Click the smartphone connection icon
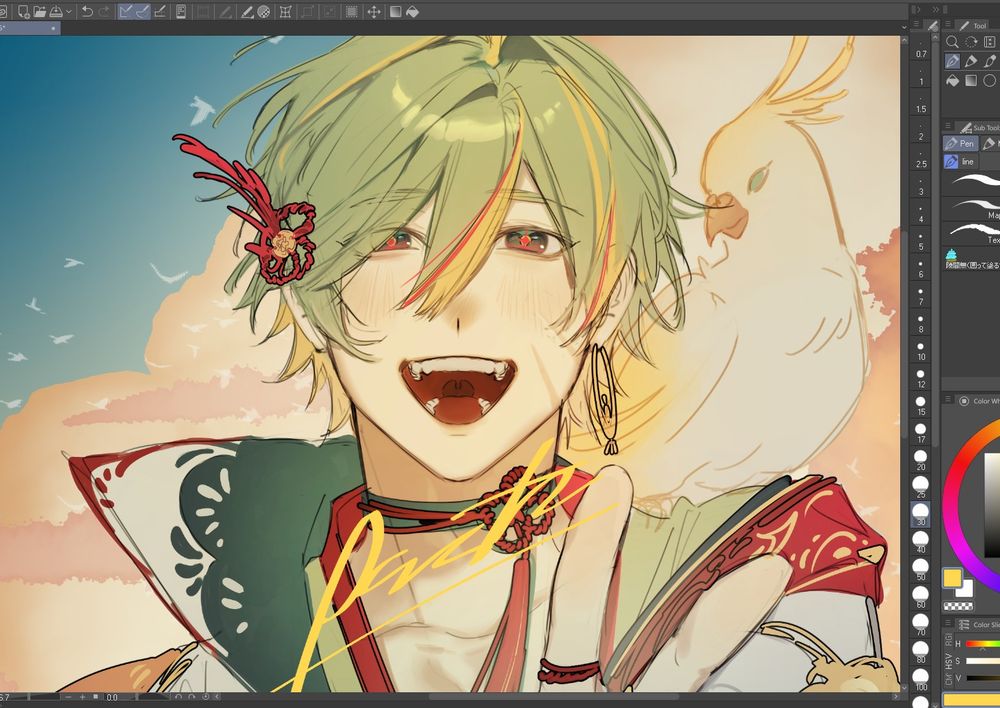 tap(181, 11)
